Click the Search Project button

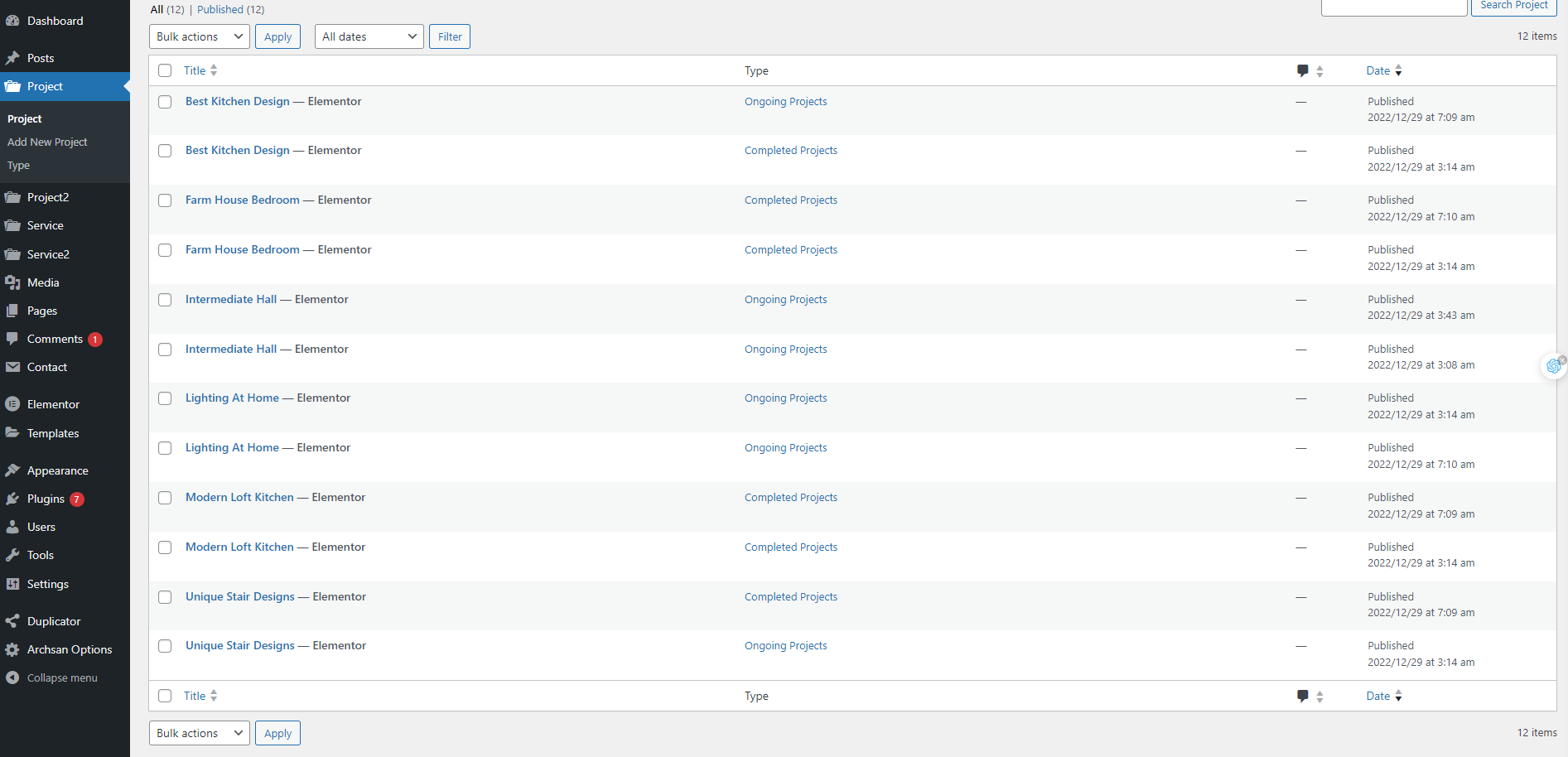[1514, 6]
